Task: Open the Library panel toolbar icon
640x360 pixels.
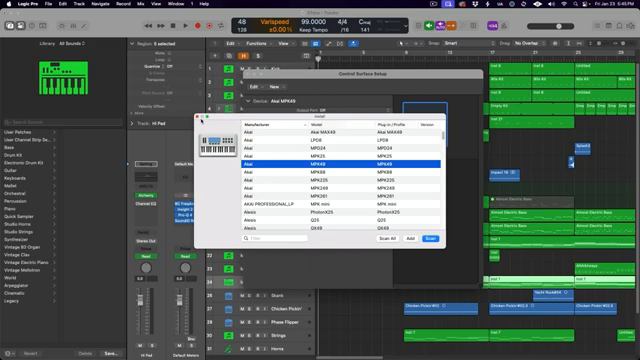Action: pos(9,26)
